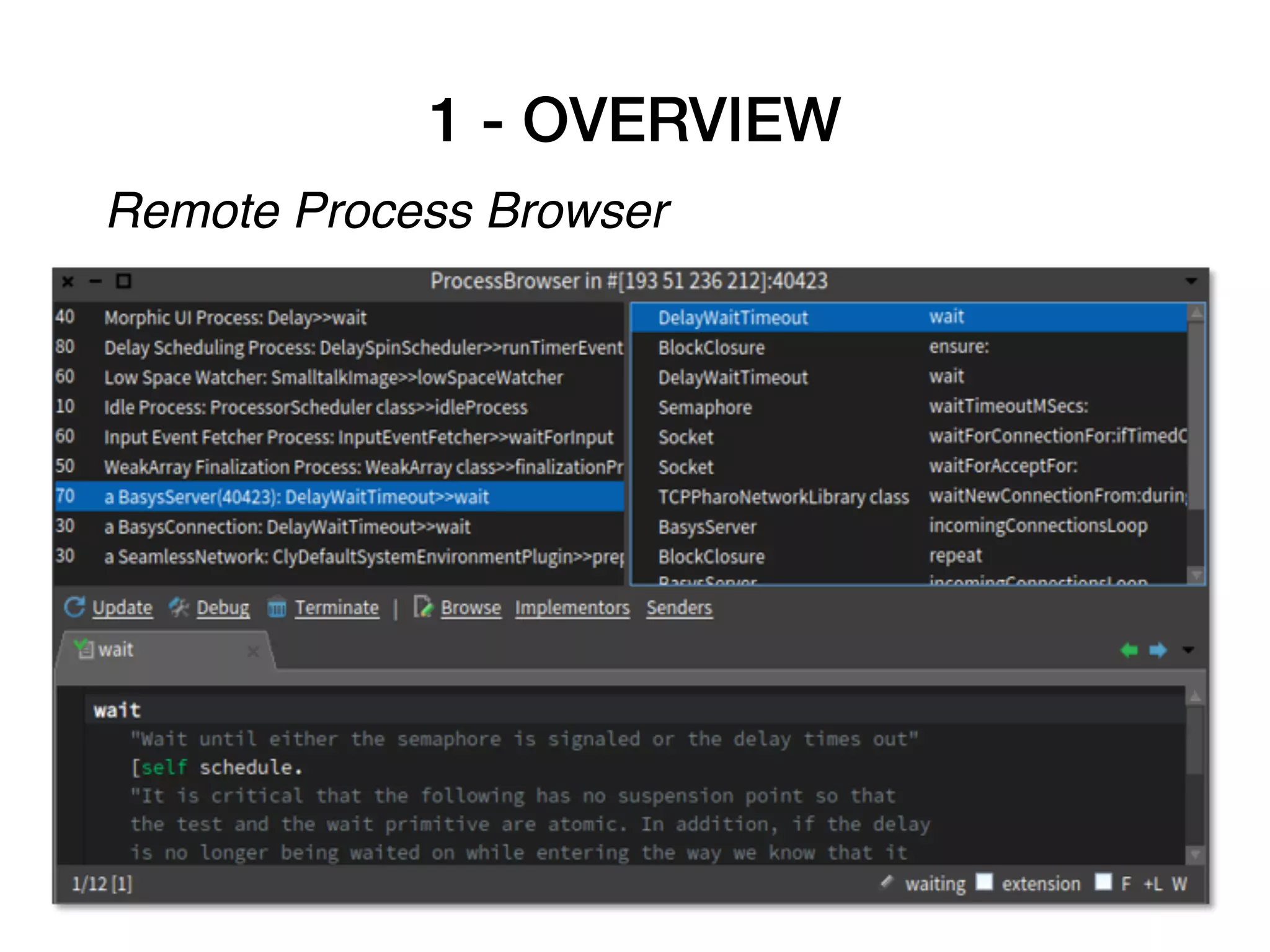Toggle the waiting checkbox
The width and height of the screenshot is (1270, 952).
(984, 881)
